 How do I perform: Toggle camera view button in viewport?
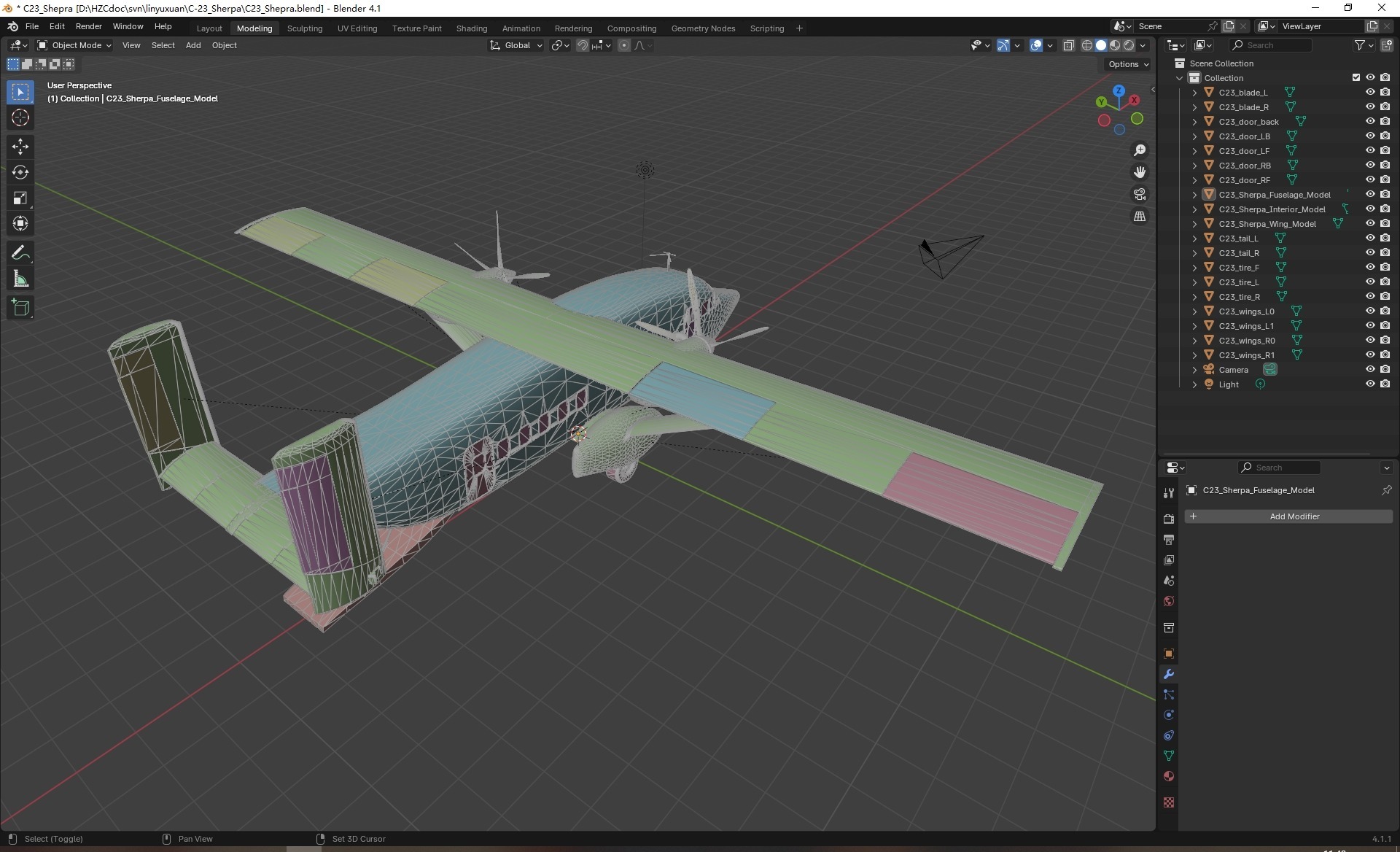tap(1139, 194)
